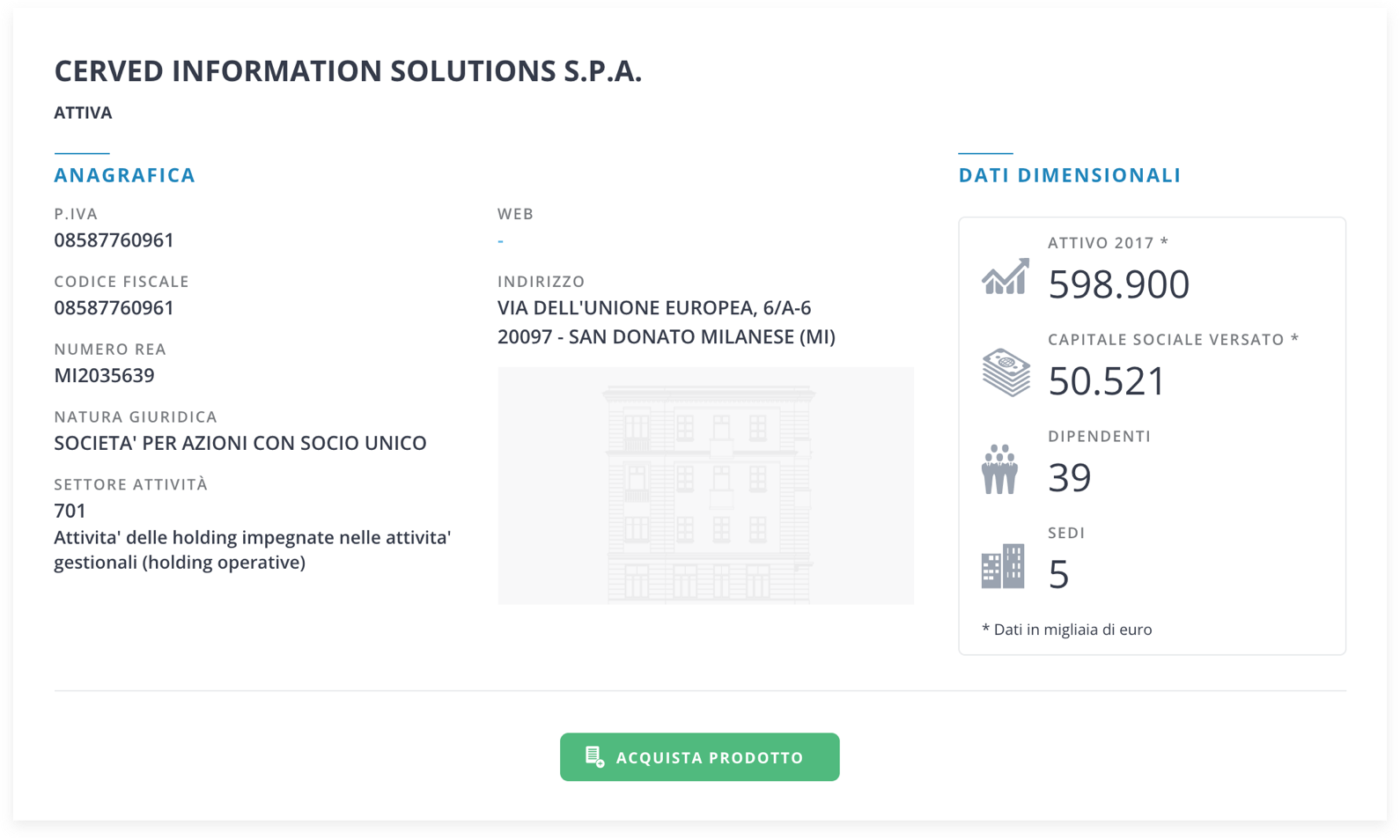
Task: Click the banknotes icon beside Capitale Sociale
Action: pyautogui.click(x=1006, y=372)
